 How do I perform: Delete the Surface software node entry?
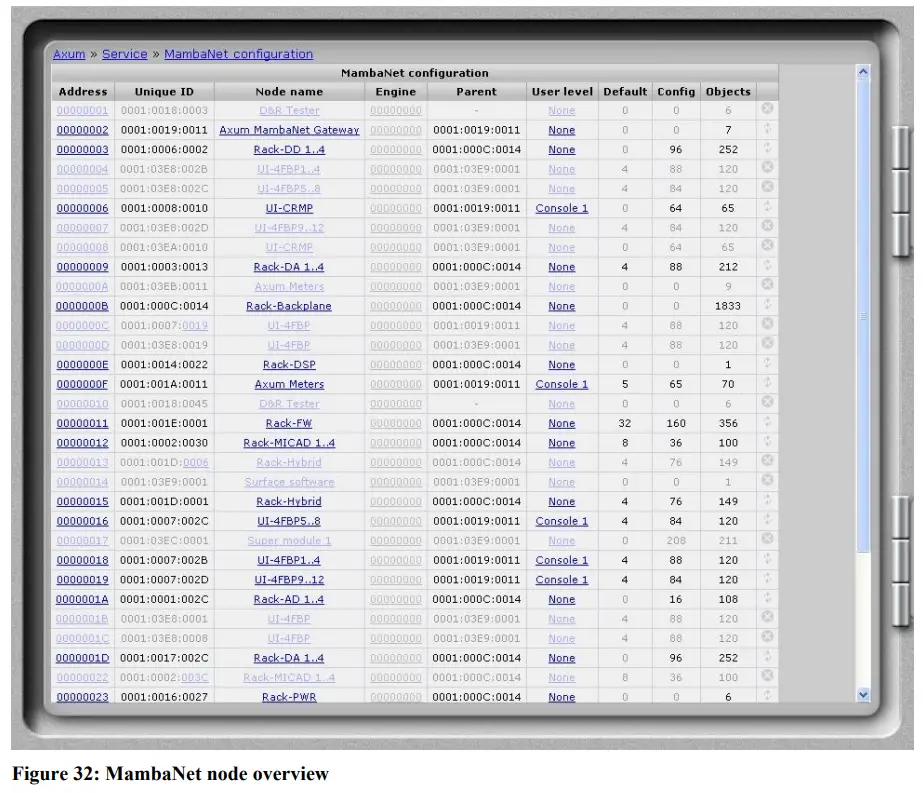click(767, 482)
